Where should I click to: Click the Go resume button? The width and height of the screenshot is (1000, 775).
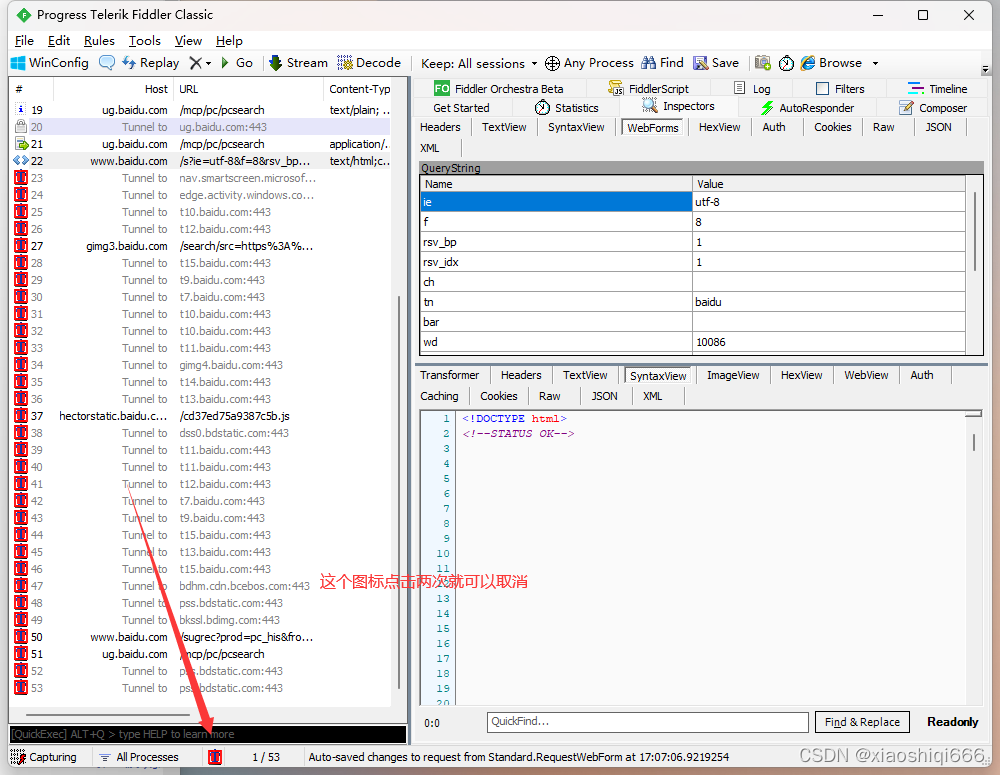[x=237, y=63]
